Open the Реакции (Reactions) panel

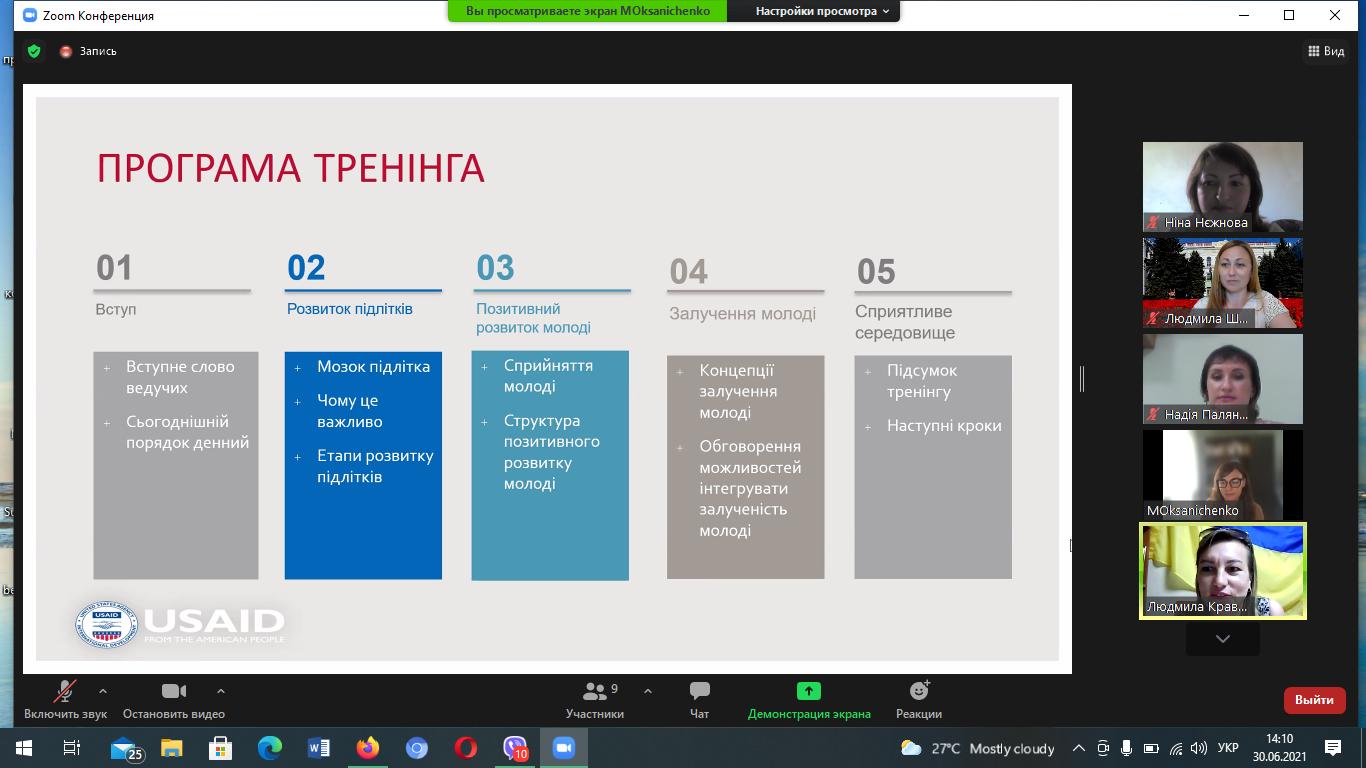click(918, 700)
